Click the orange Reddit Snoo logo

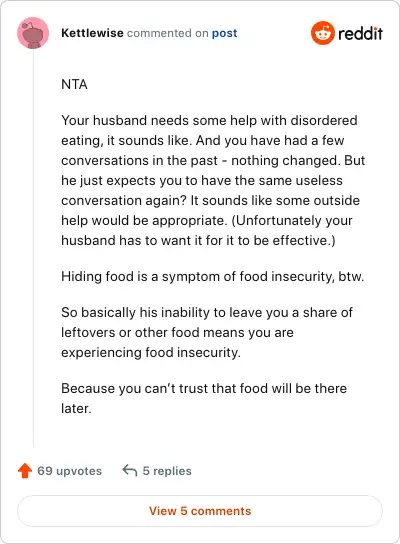pyautogui.click(x=323, y=33)
